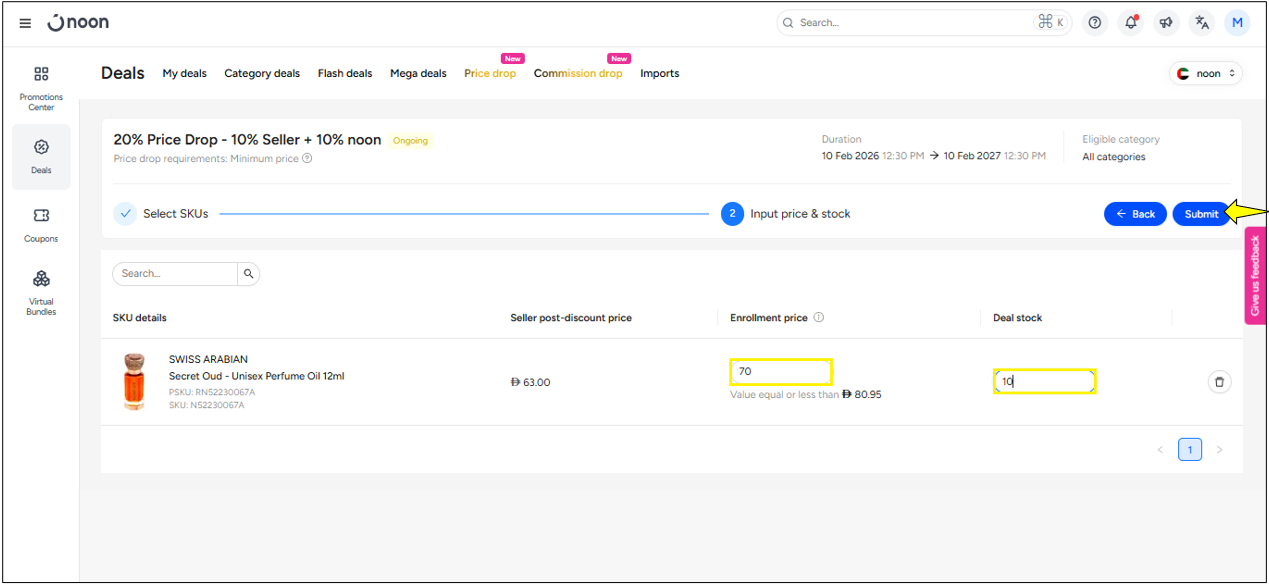Switch to the Flash deals tab
Screen dimensions: 1269x586
(x=345, y=73)
